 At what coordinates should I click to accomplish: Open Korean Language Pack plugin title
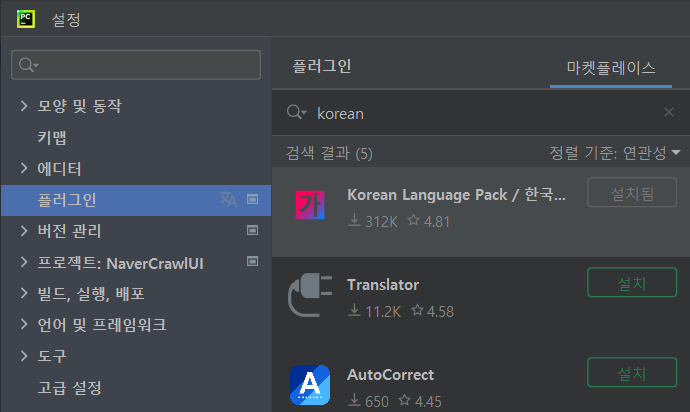(456, 195)
